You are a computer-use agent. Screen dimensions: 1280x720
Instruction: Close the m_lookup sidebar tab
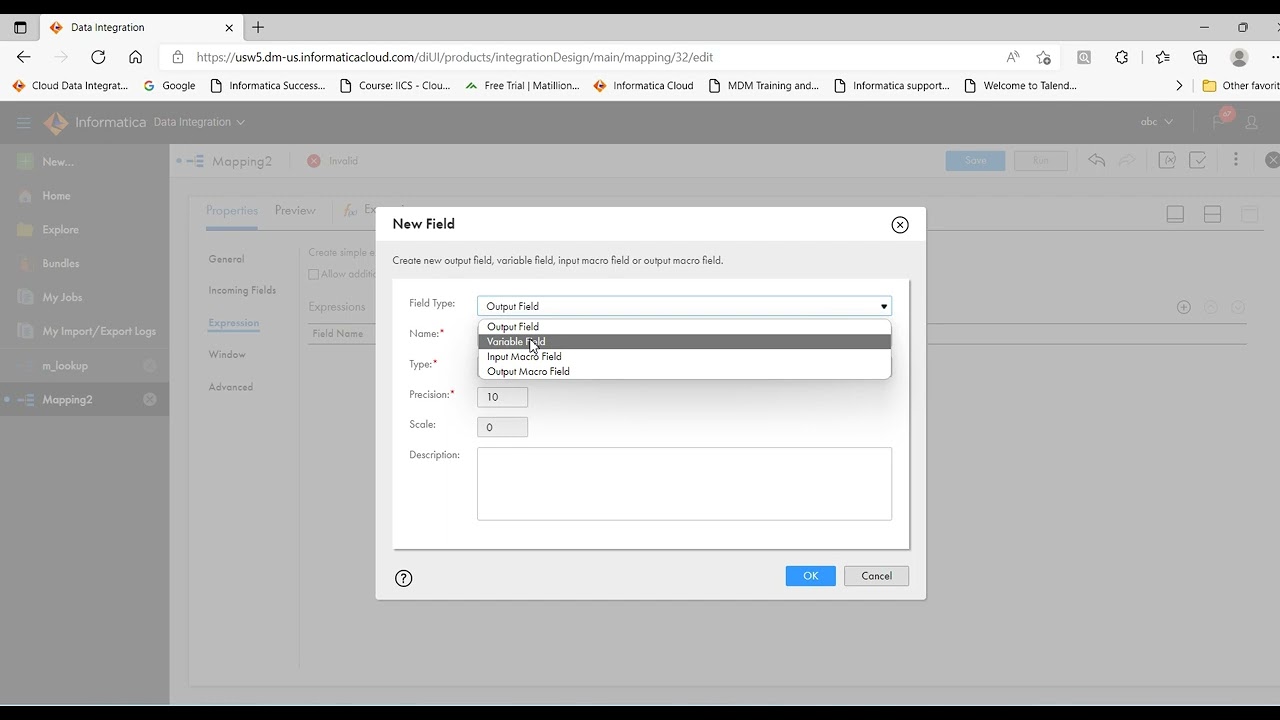click(149, 366)
